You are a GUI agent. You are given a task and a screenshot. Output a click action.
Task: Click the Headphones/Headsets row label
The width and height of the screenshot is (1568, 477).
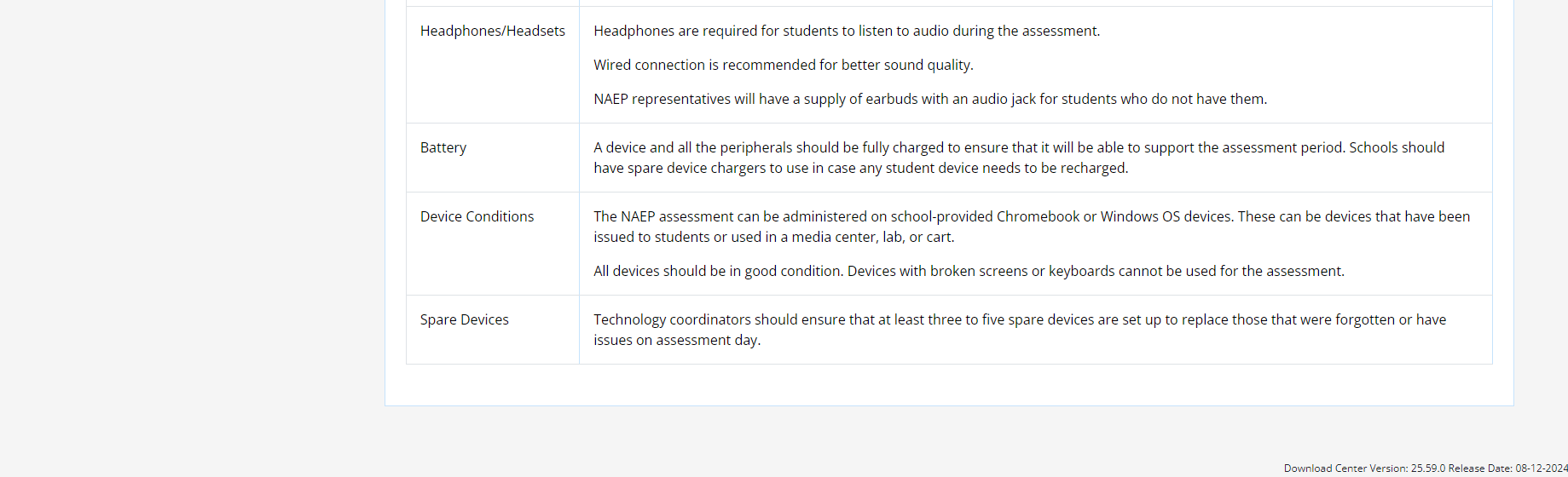coord(492,31)
